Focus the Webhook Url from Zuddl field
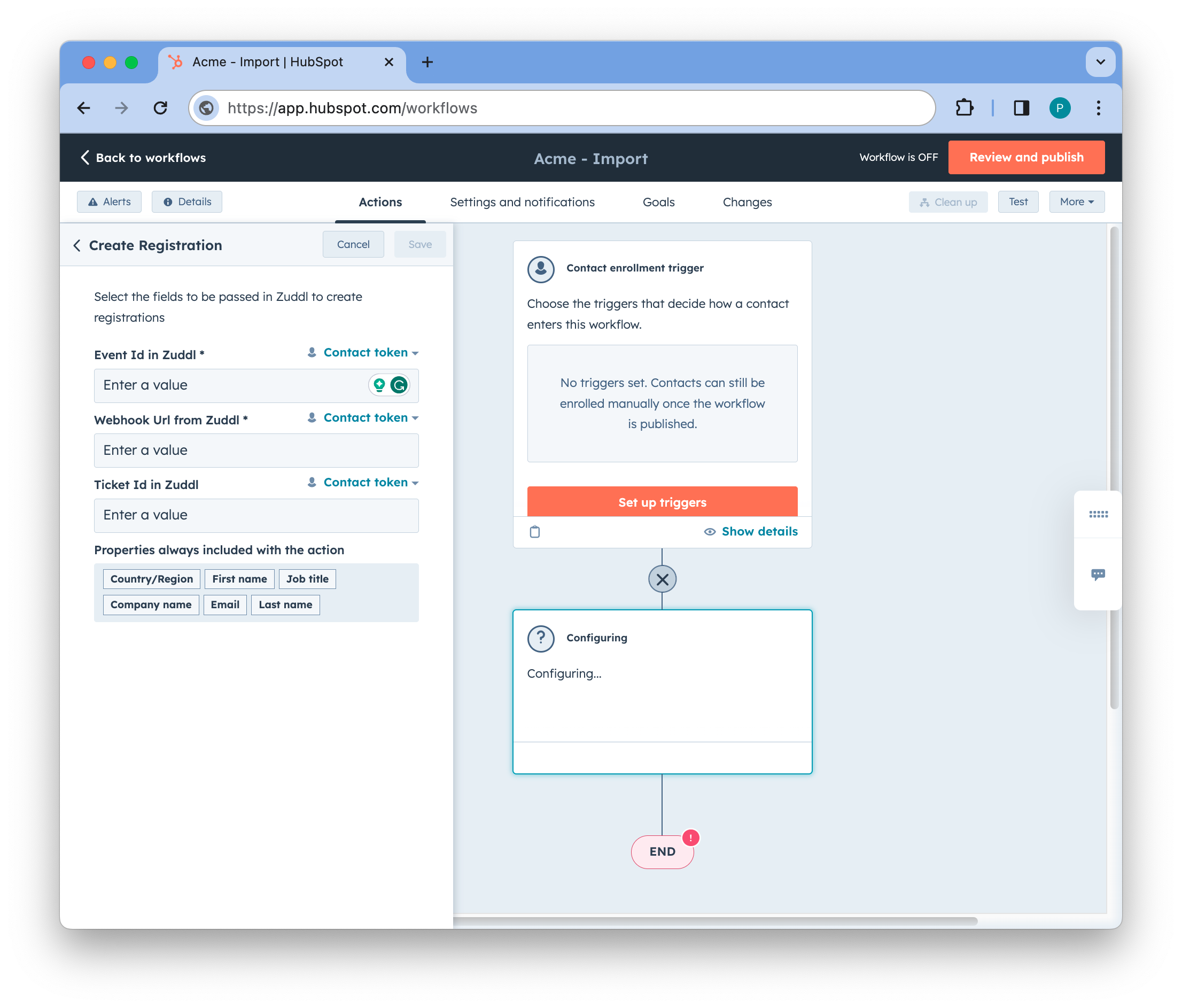The width and height of the screenshot is (1182, 1008). point(256,451)
